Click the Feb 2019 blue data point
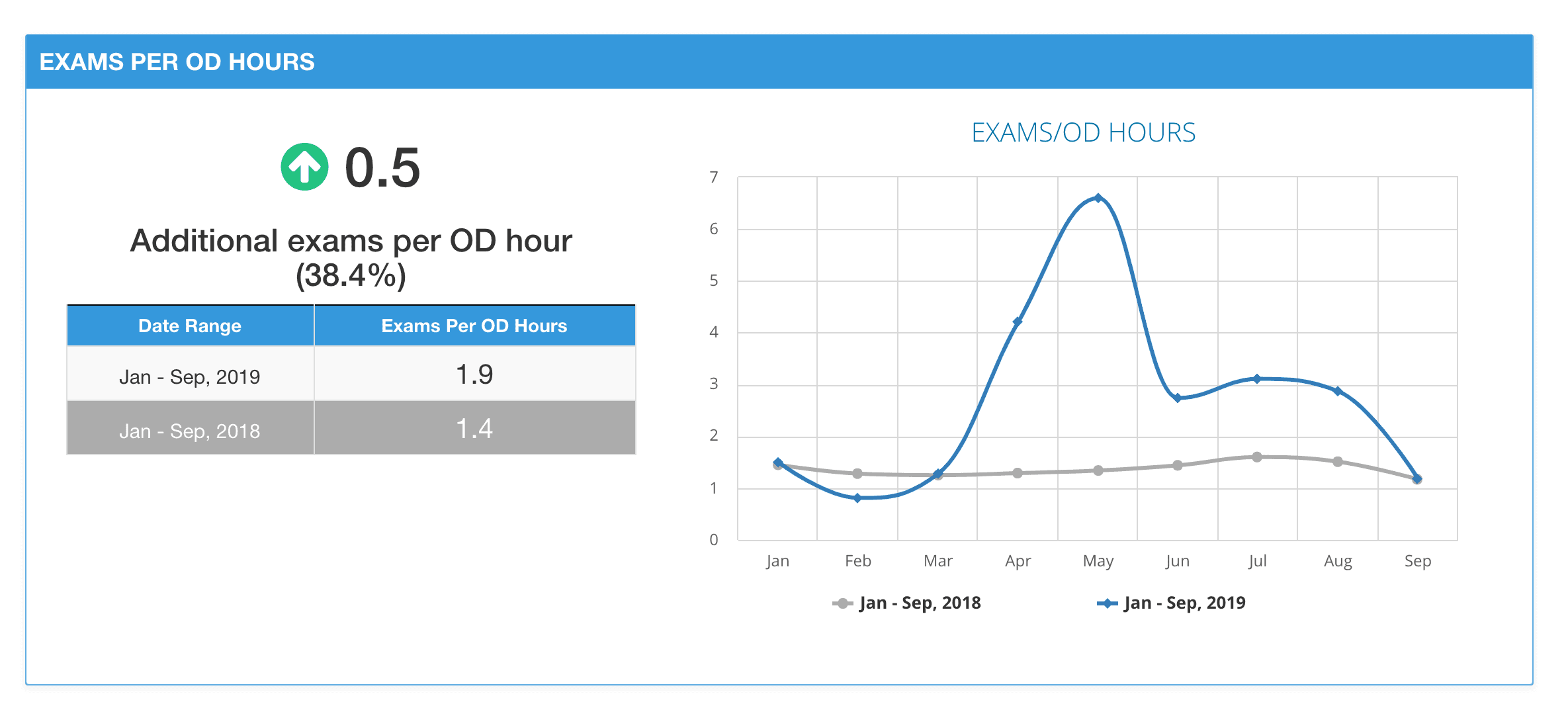The height and width of the screenshot is (704, 1568). coord(857,498)
